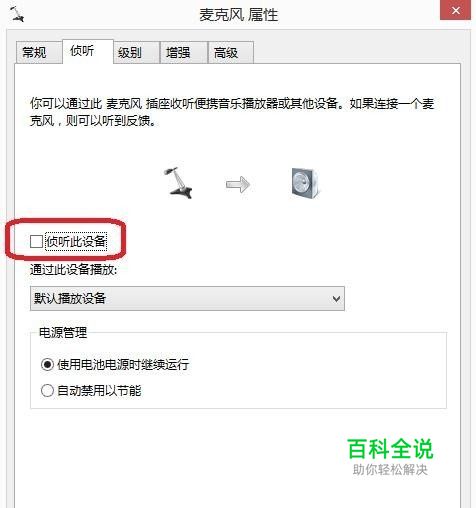Click the dropdown arrow of playback device
The width and height of the screenshot is (476, 508).
[336, 299]
